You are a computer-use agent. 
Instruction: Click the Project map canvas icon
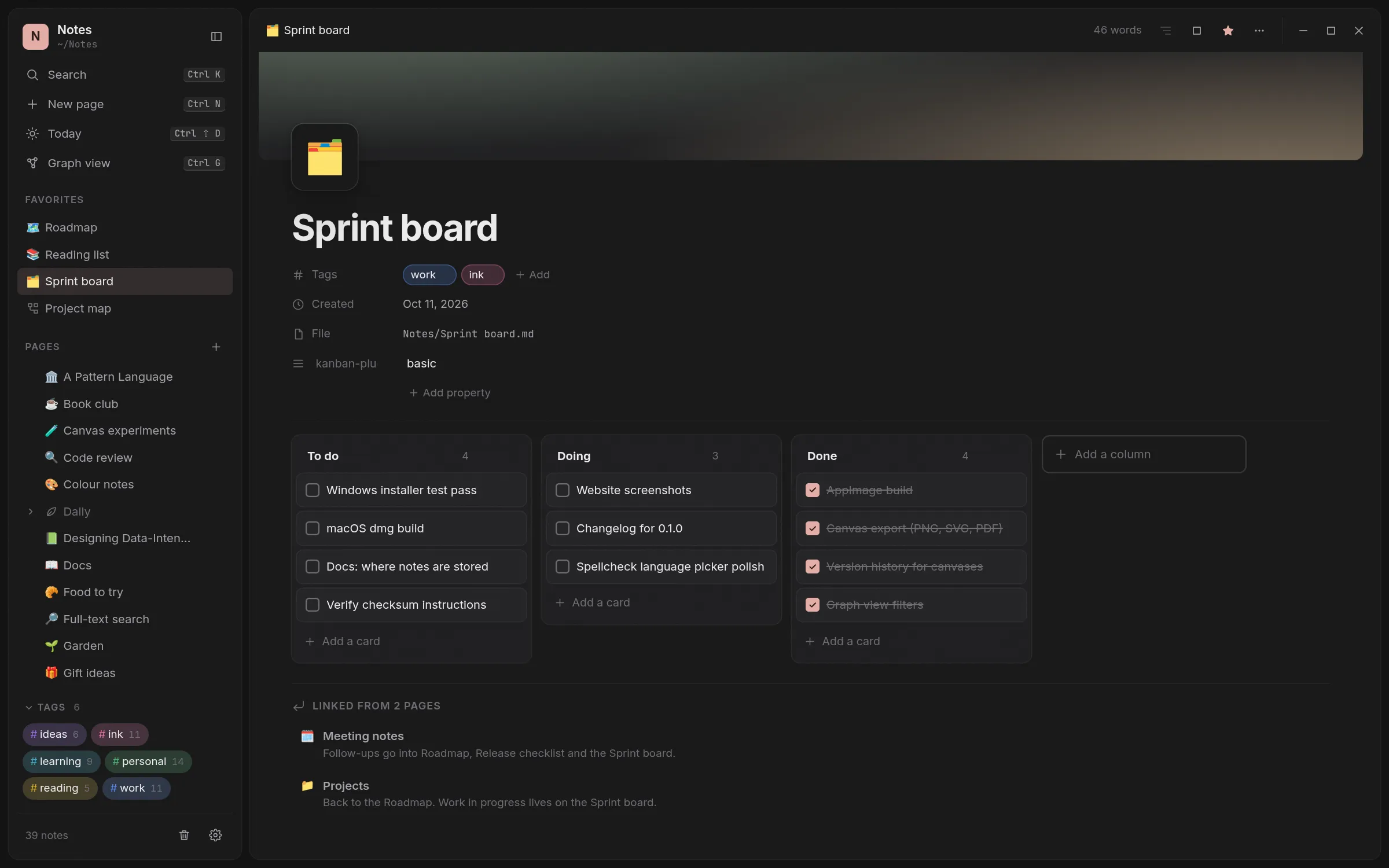click(x=33, y=308)
